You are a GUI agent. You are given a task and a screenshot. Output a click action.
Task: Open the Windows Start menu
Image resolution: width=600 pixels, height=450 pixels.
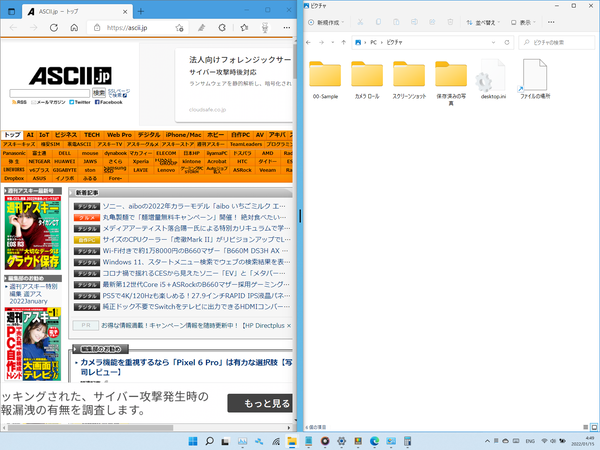193,441
